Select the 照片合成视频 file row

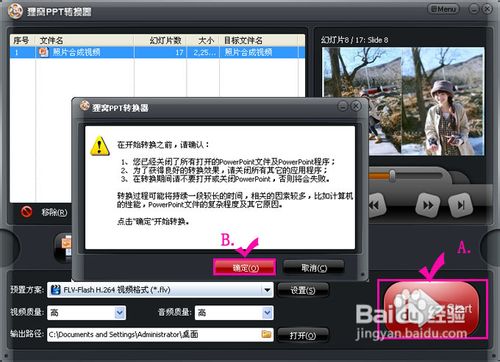coord(157,52)
